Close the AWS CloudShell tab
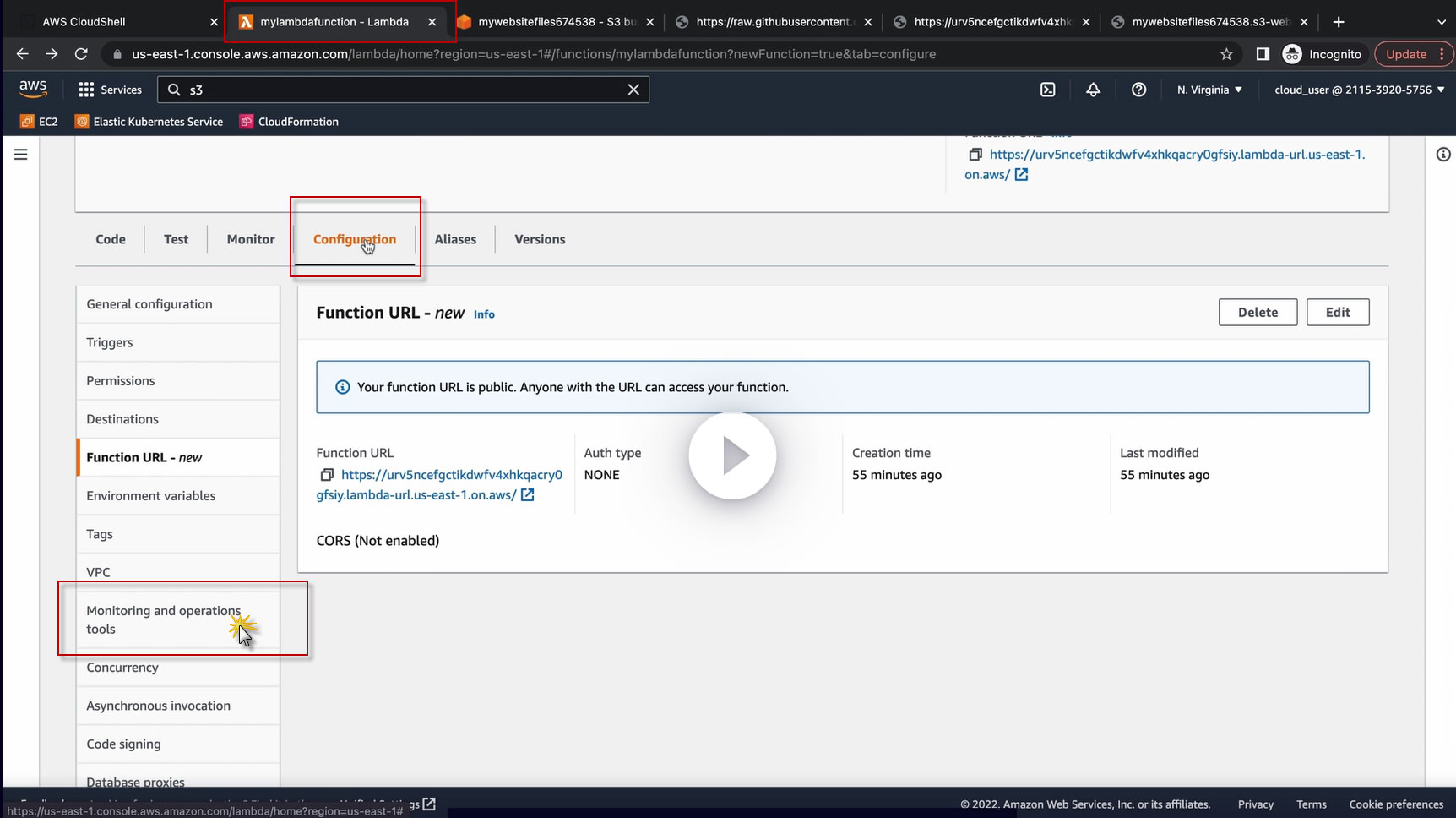The width and height of the screenshot is (1456, 818). tap(214, 22)
